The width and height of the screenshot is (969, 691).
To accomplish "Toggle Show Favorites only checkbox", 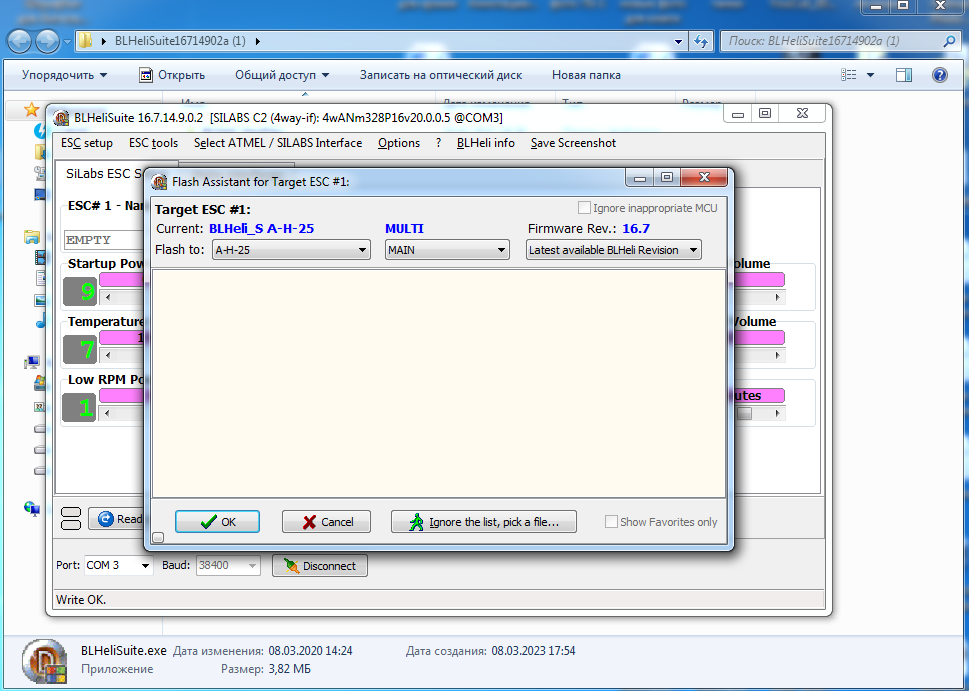I will click(x=611, y=522).
